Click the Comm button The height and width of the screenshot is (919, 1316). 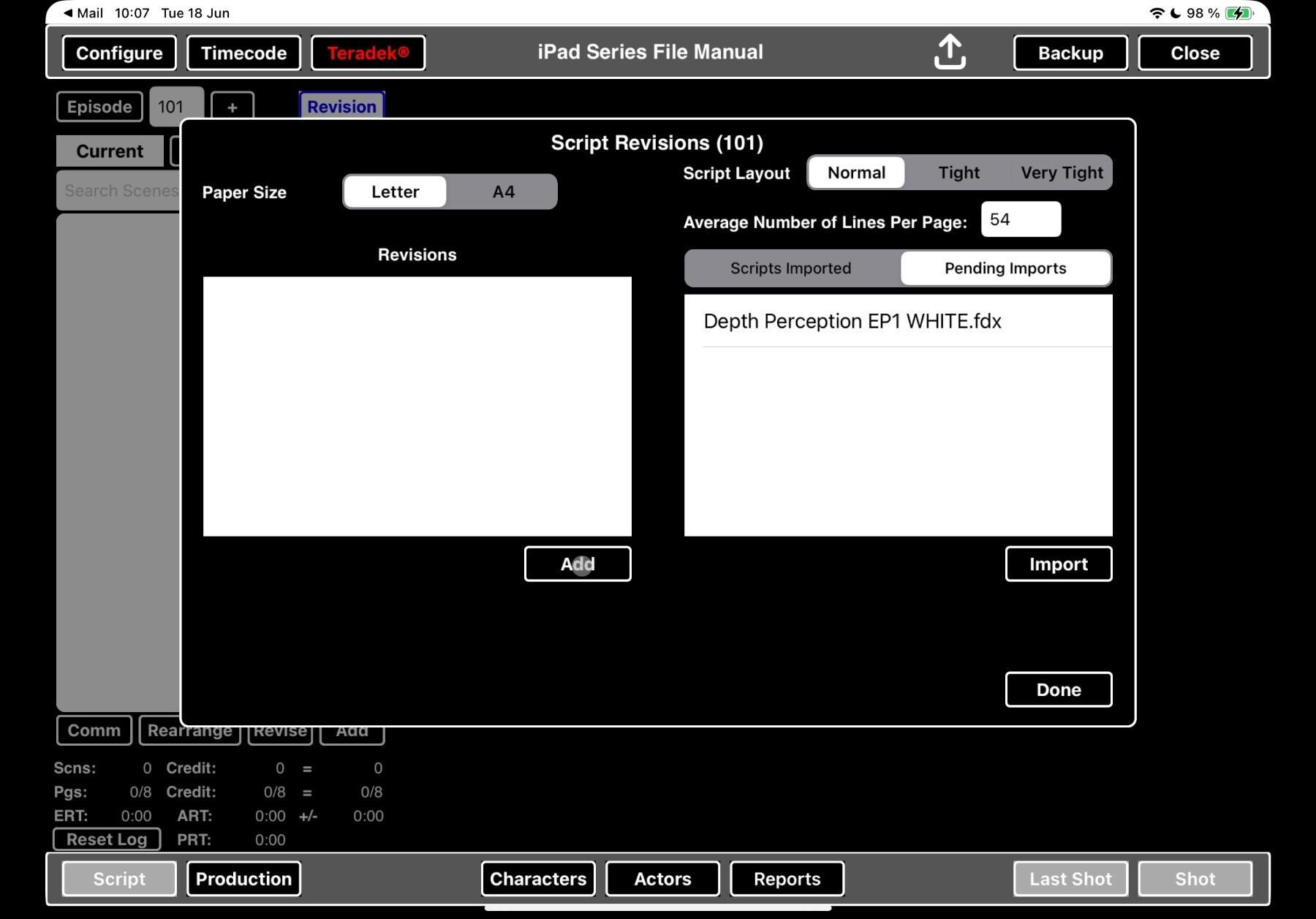pyautogui.click(x=94, y=730)
